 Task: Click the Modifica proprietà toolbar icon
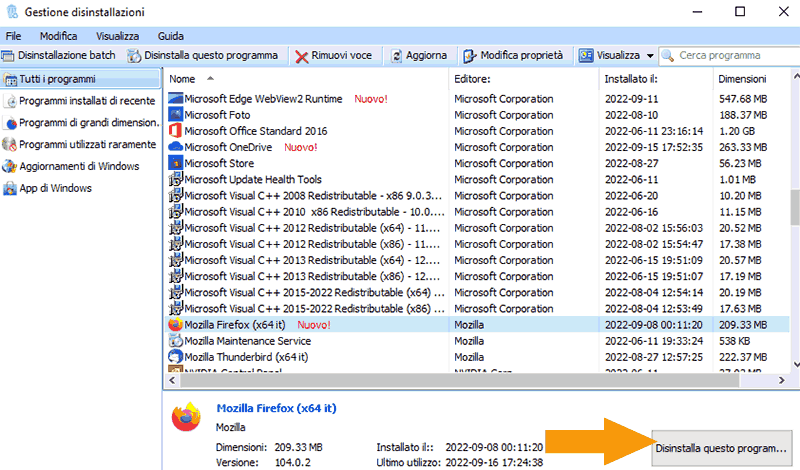tap(470, 56)
